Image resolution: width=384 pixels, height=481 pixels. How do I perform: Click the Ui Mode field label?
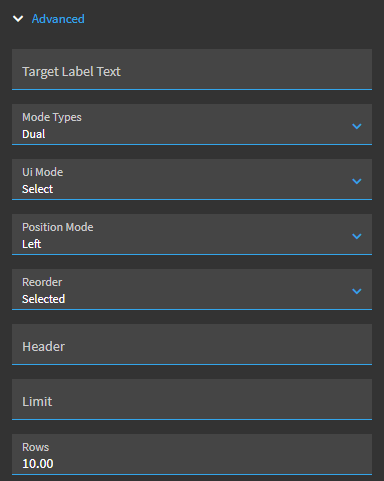42,172
